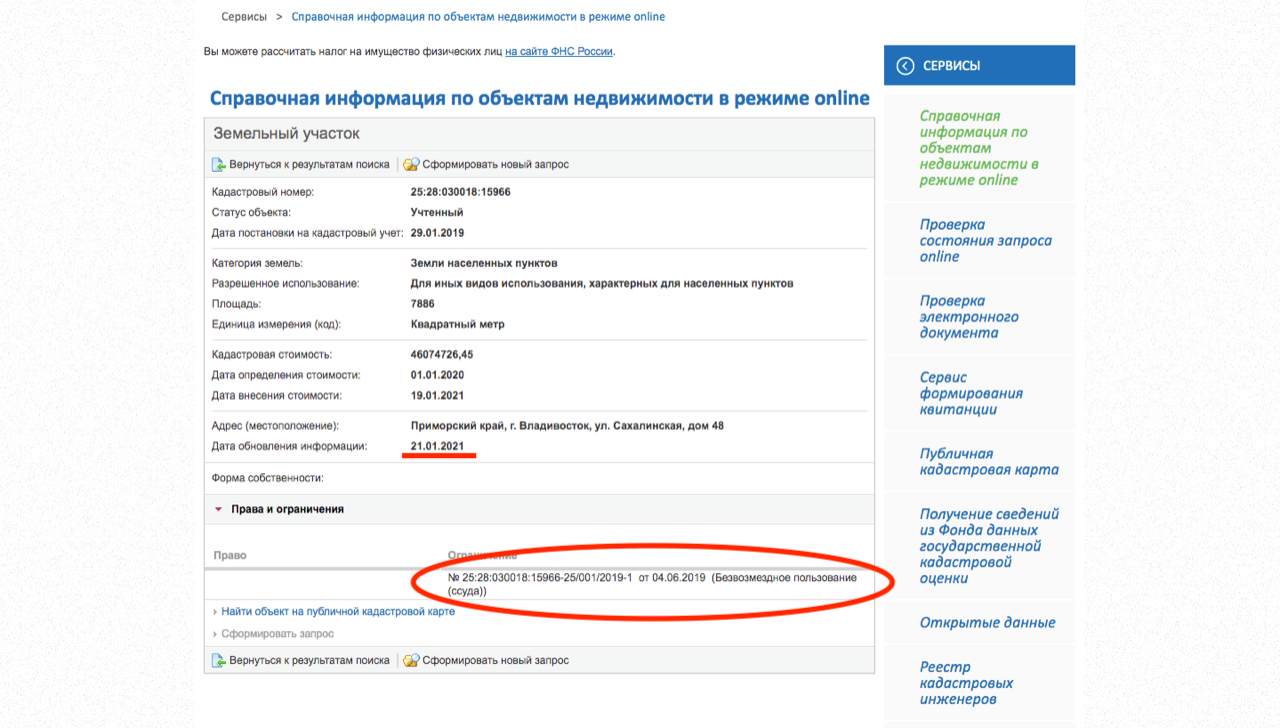
Task: Click the bottom 'Вернуться к результатам поиска' icon
Action: pyautogui.click(x=219, y=661)
